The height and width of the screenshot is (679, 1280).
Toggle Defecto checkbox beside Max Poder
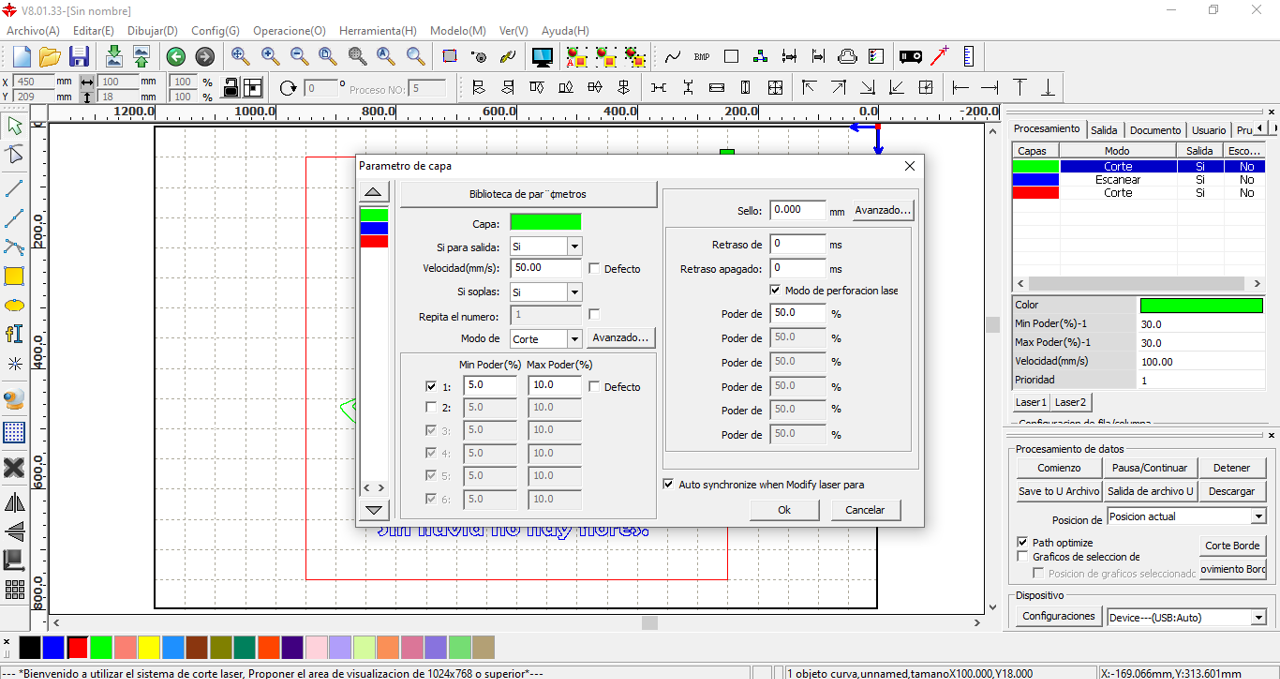click(x=594, y=386)
